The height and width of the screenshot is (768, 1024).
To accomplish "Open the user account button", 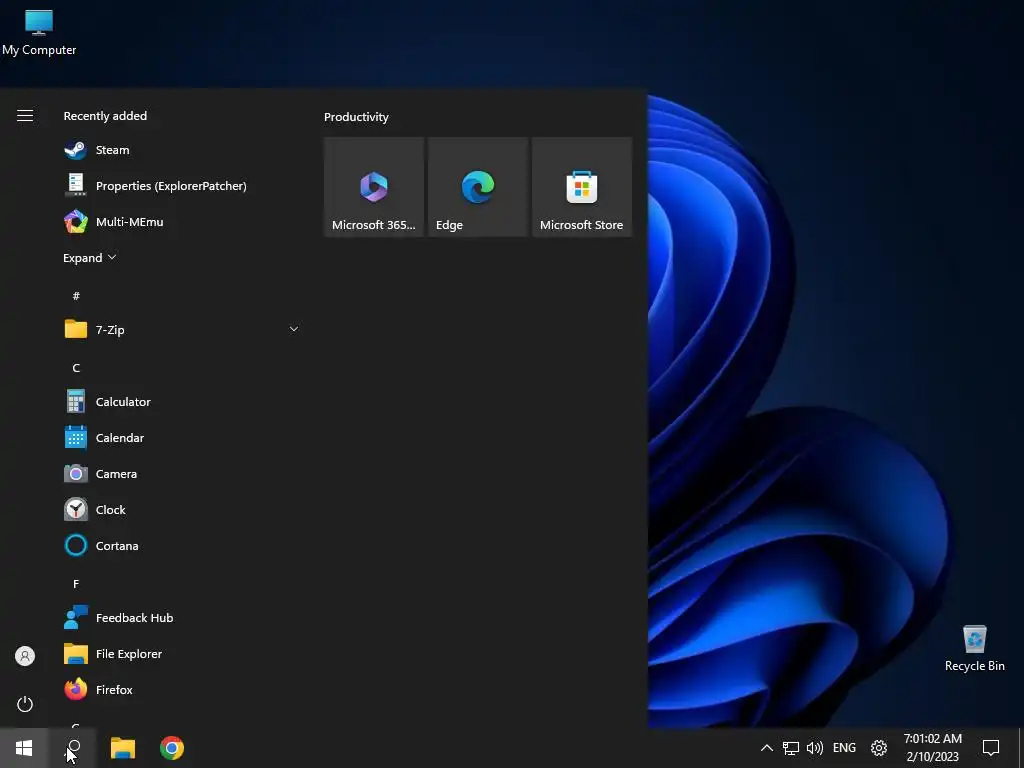I will (25, 656).
